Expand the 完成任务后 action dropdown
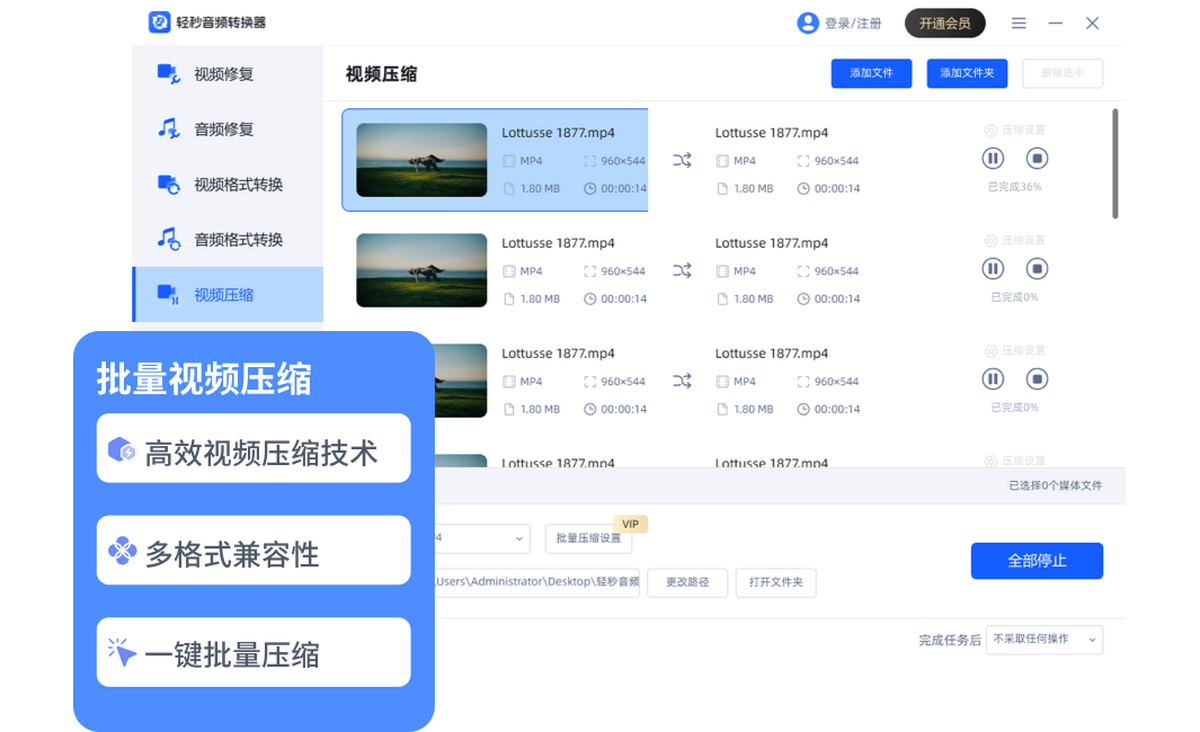 click(x=1044, y=639)
